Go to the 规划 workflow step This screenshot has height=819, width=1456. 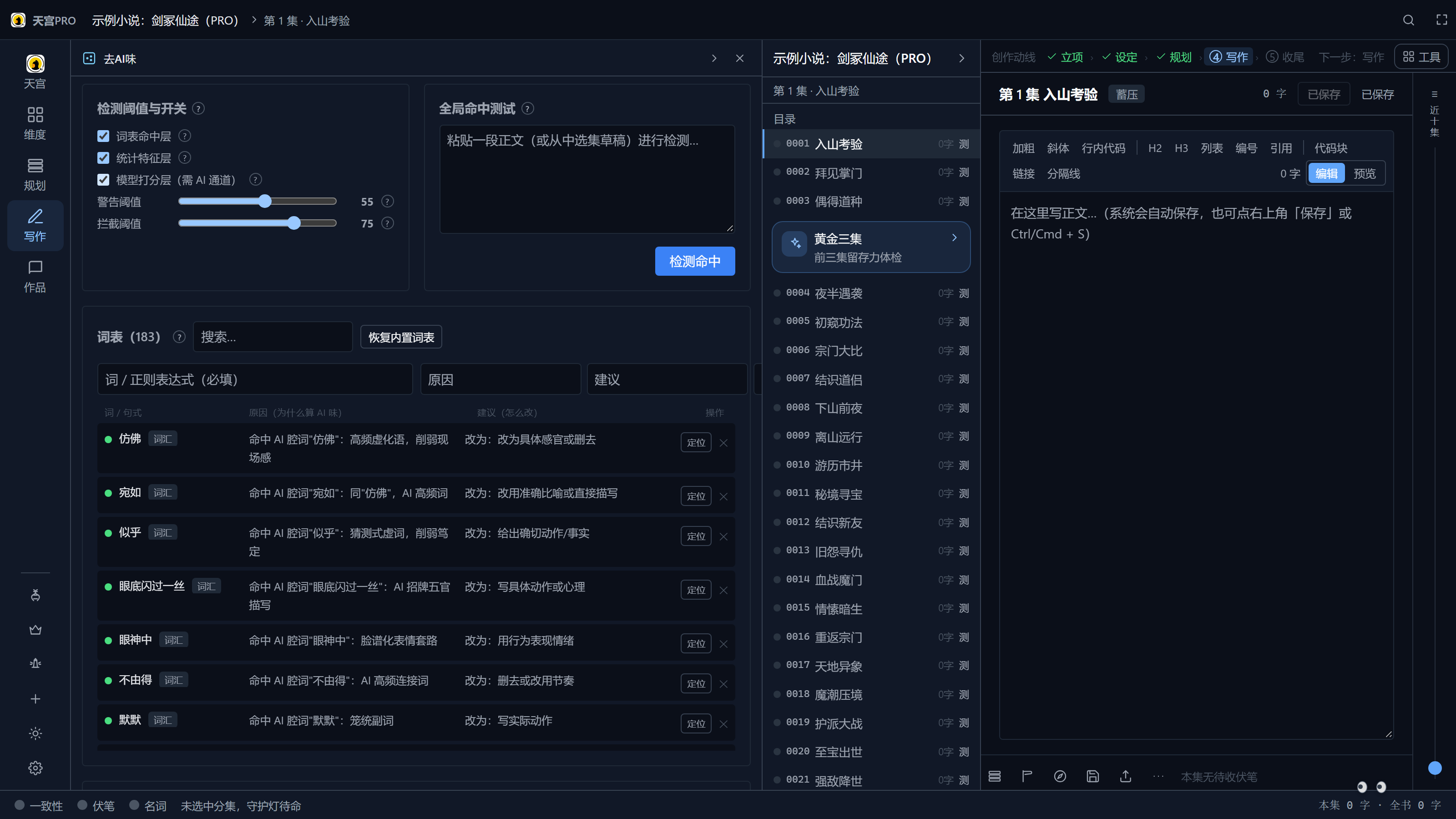(x=1174, y=57)
